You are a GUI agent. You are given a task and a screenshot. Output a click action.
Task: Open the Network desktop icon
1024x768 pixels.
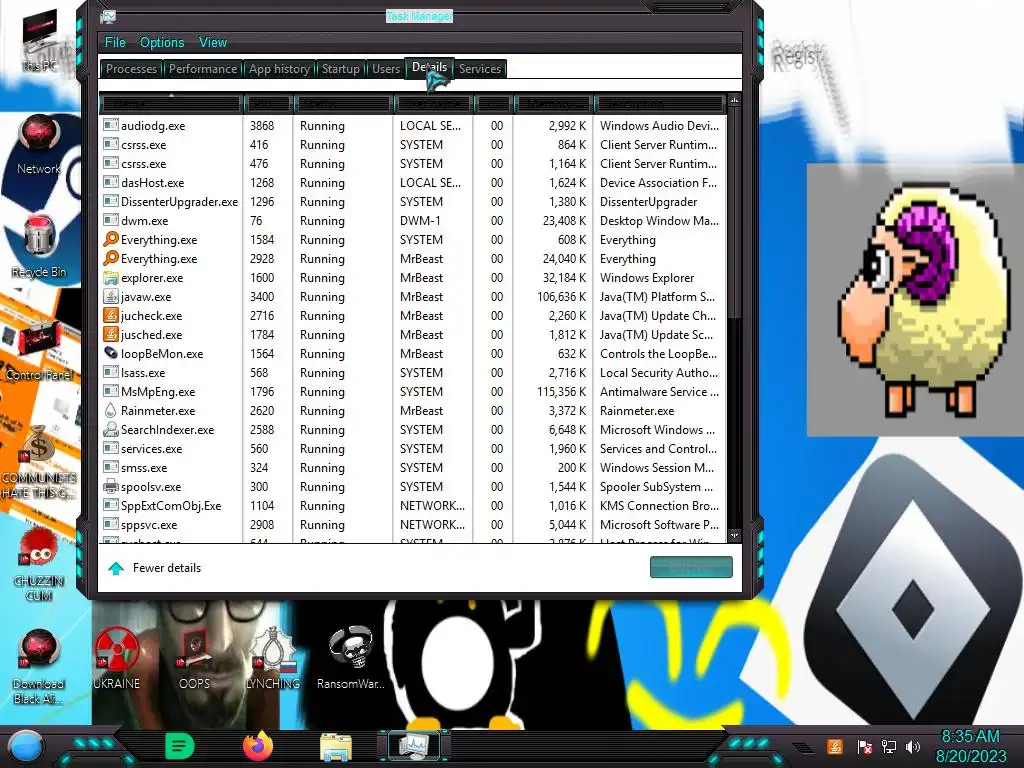click(39, 145)
